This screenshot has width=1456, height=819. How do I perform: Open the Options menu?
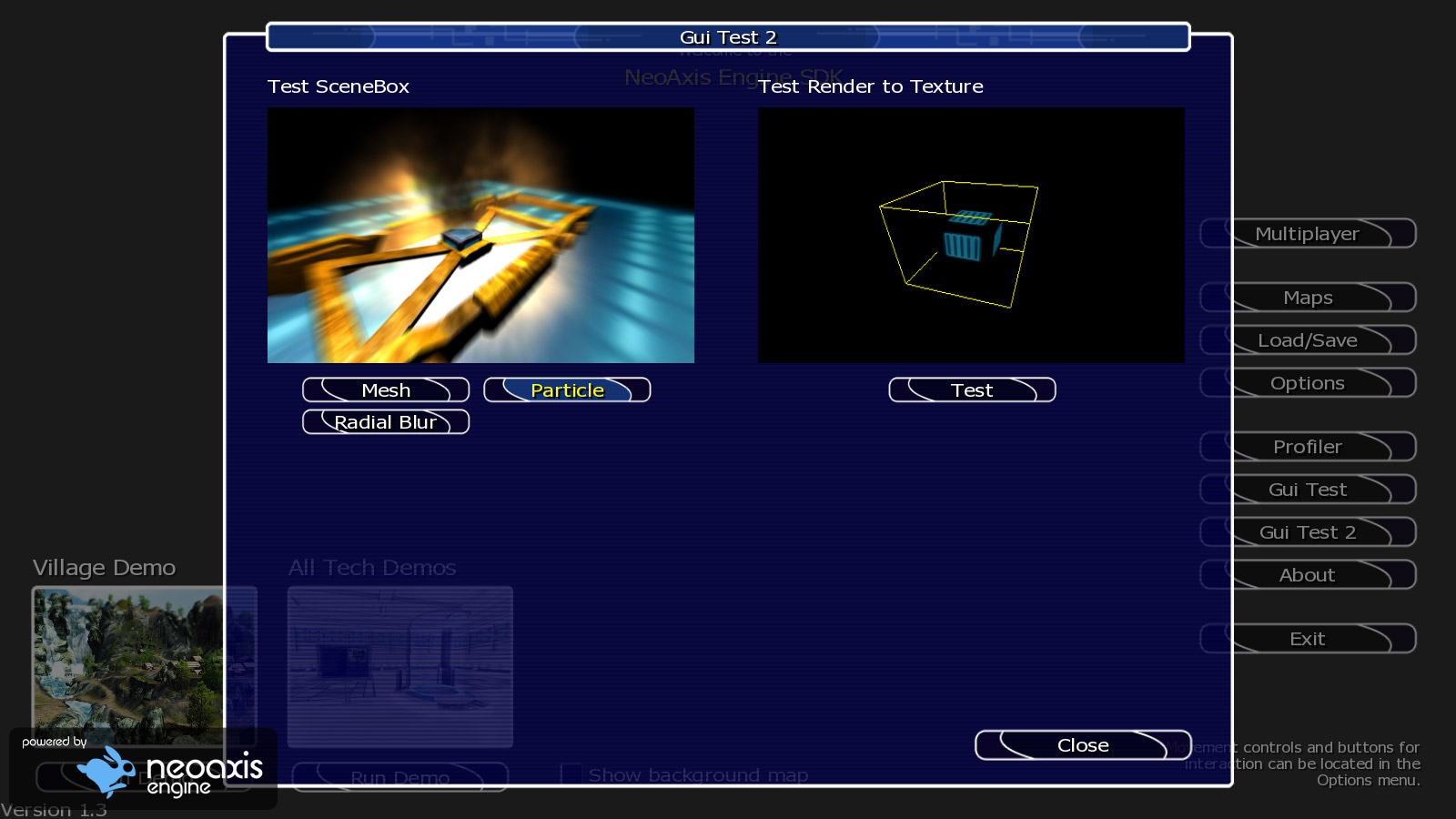[1308, 382]
